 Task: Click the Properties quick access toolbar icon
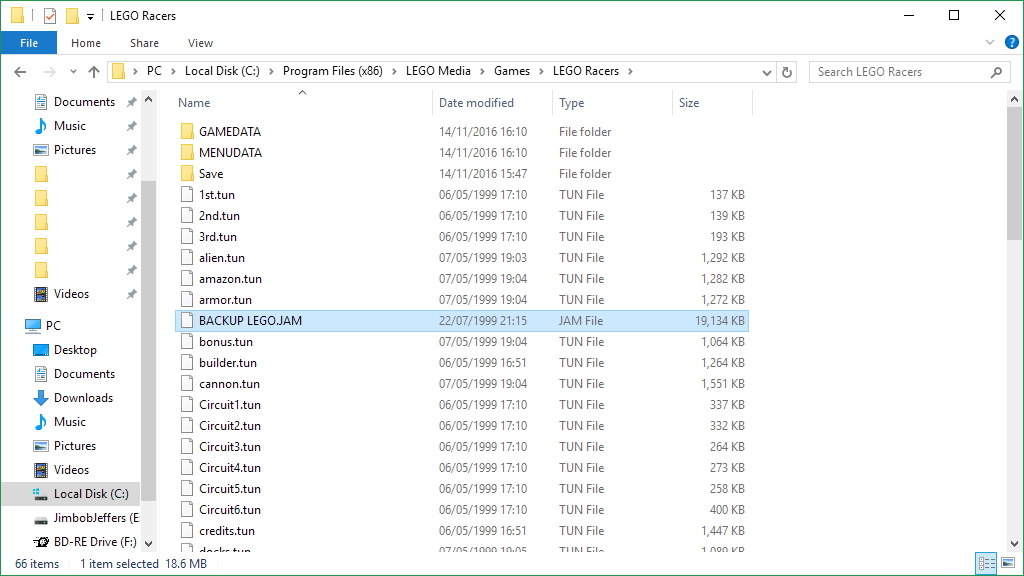pyautogui.click(x=50, y=16)
